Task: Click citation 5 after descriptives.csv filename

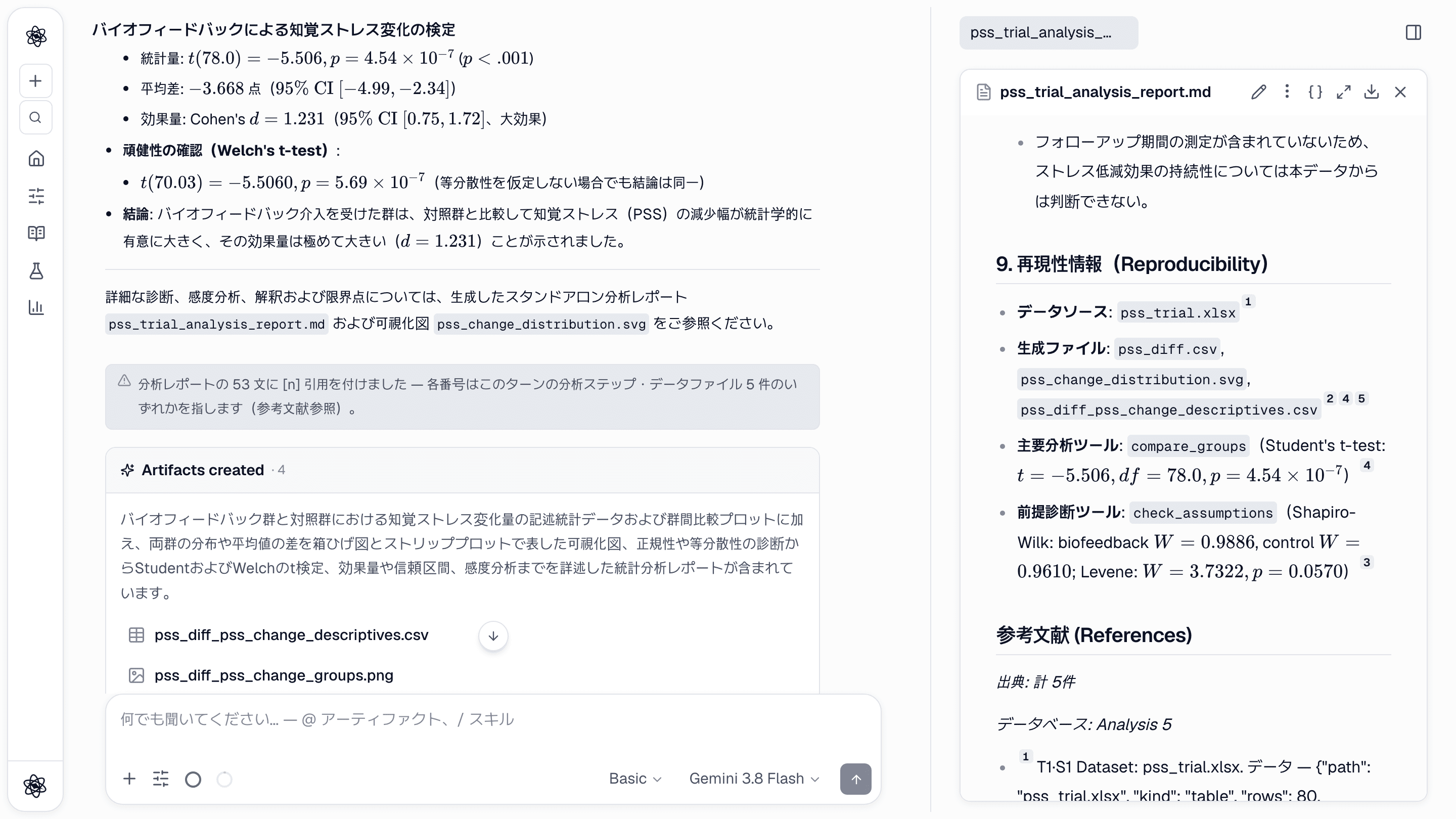Action: 1361,399
